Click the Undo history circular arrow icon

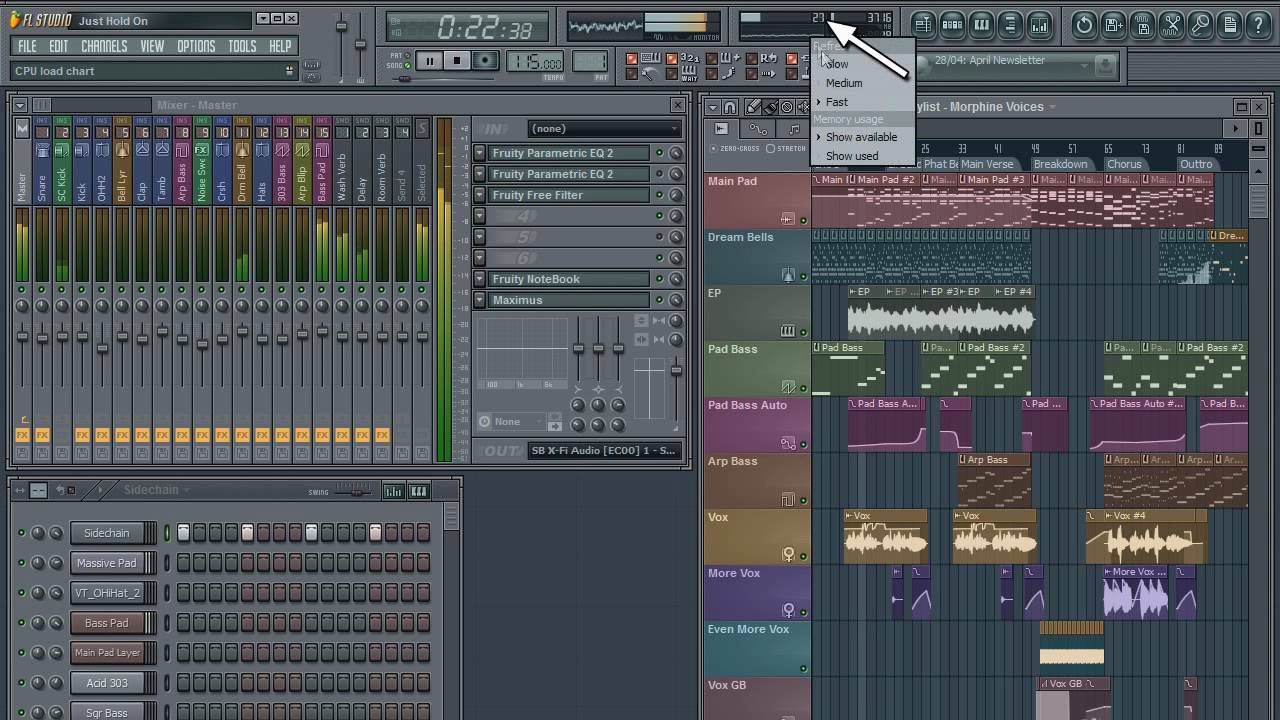(x=1084, y=24)
